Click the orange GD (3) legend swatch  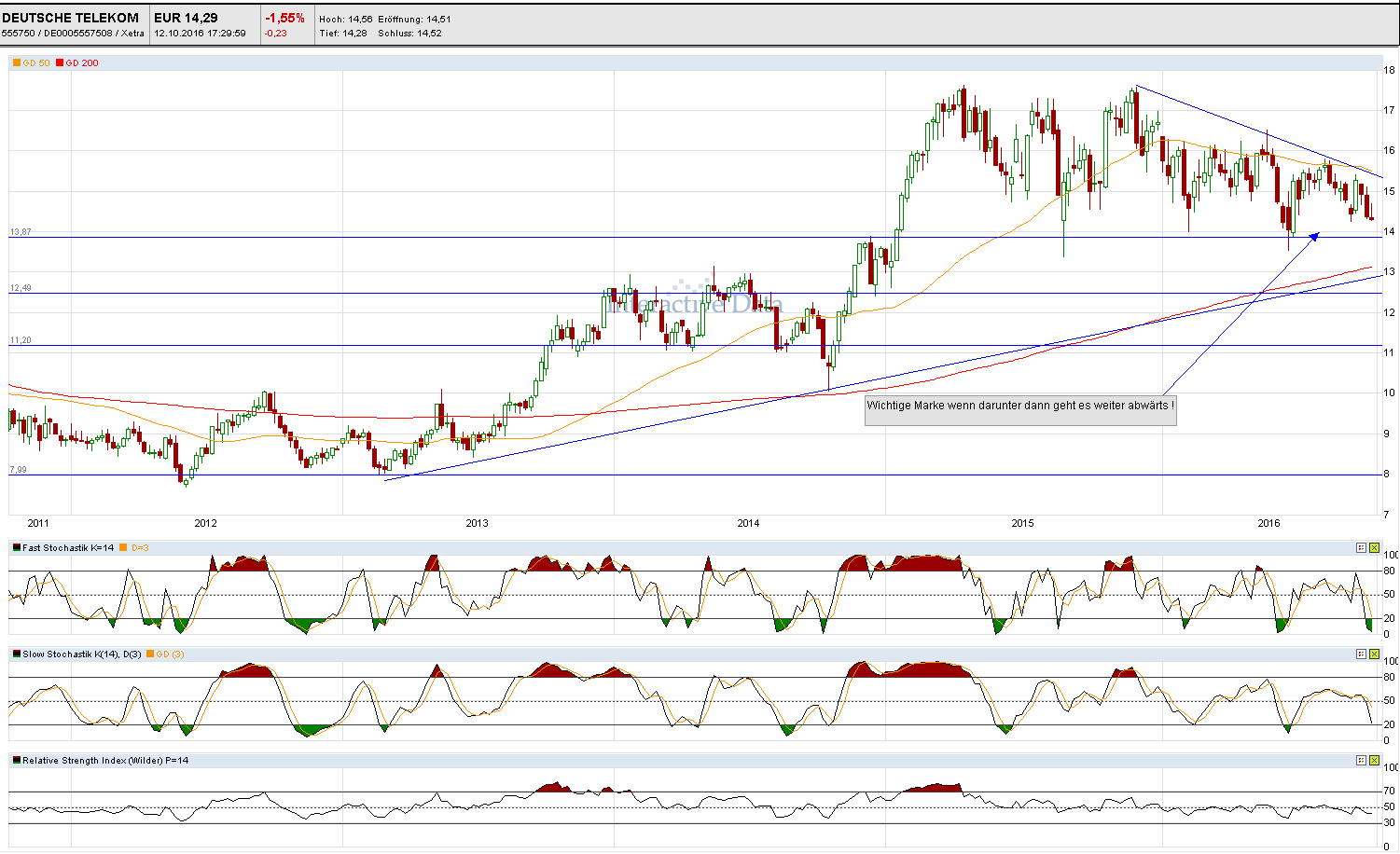click(x=150, y=654)
